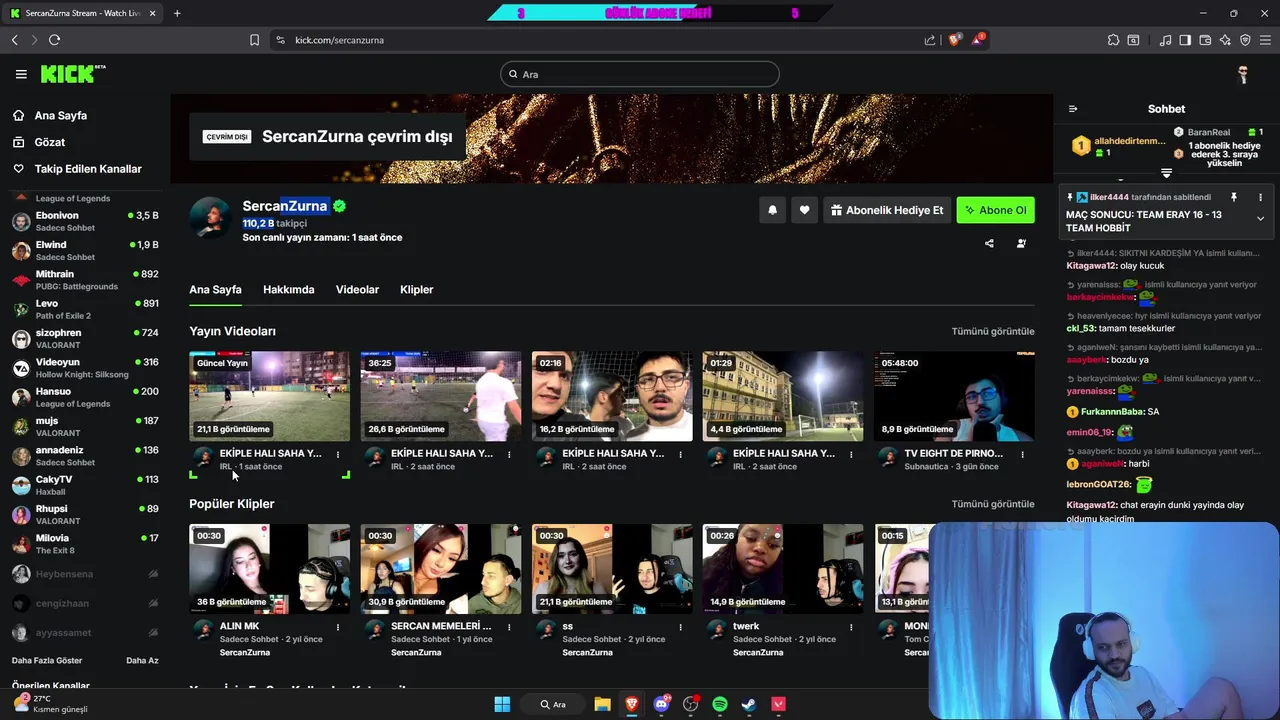Expand the pinned MAÇ SONUCU message
The height and width of the screenshot is (720, 1280).
click(1260, 218)
